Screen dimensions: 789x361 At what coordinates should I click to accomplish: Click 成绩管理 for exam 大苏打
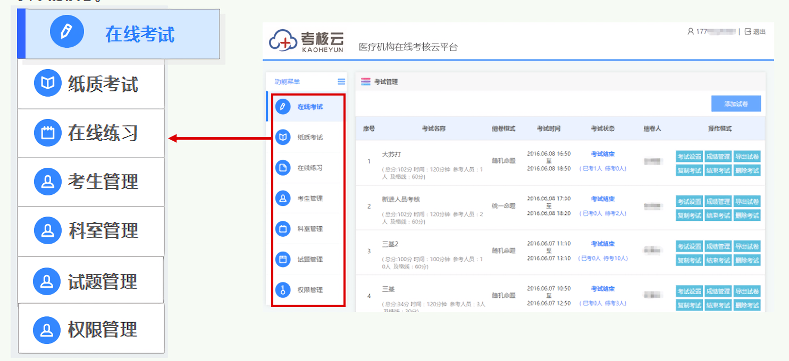point(718,156)
